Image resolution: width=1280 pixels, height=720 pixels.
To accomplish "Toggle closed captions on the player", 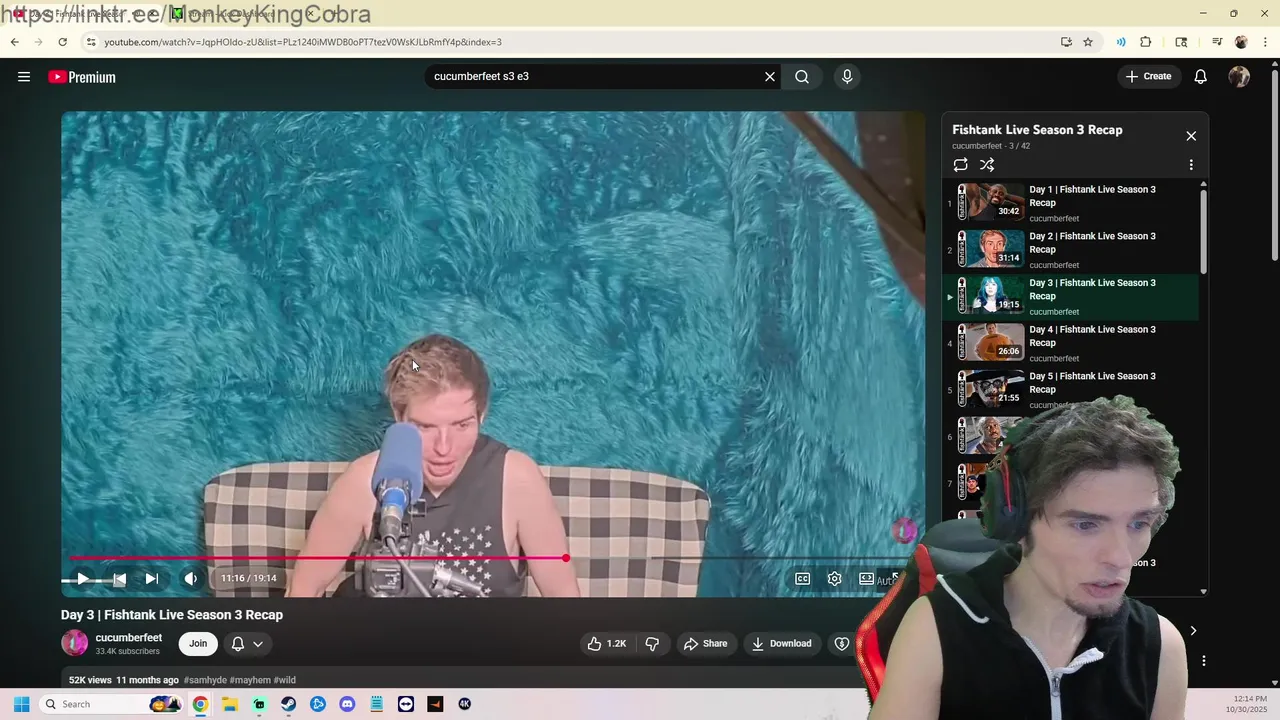I will [x=802, y=578].
